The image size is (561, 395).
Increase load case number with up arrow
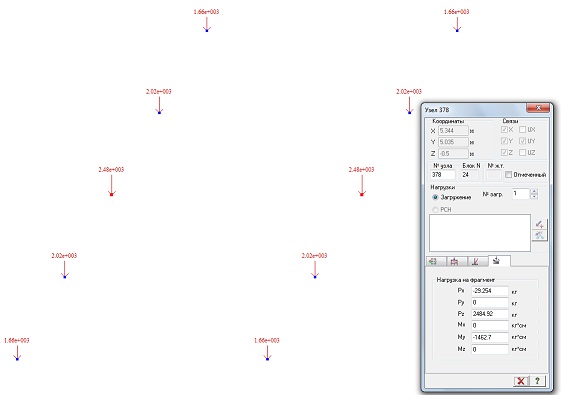point(534,191)
